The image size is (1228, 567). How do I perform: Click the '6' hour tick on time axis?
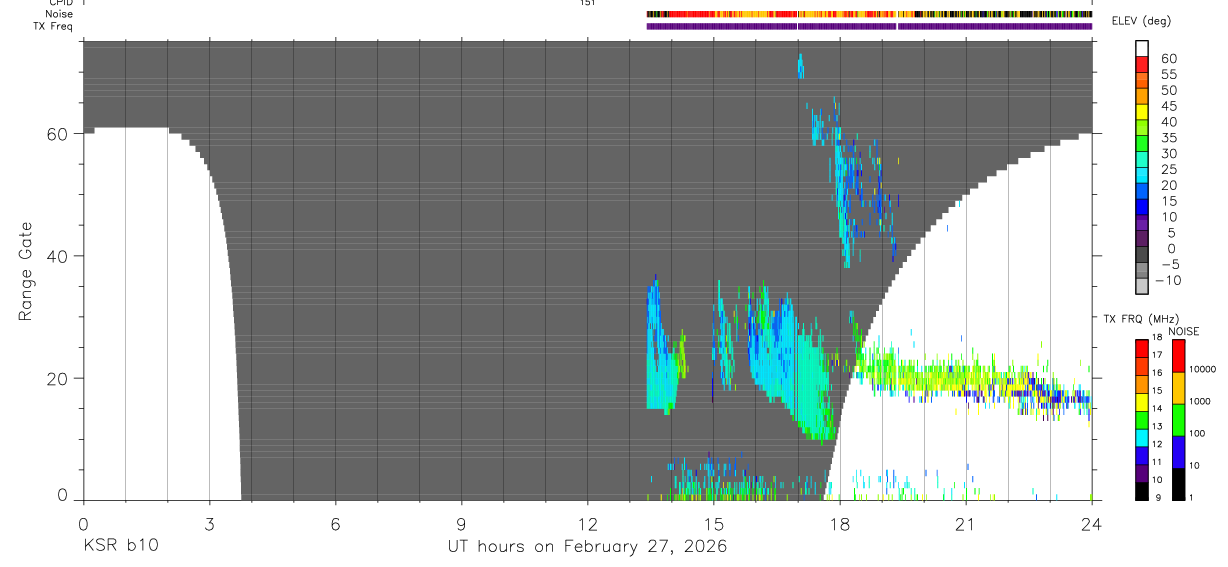pos(335,523)
